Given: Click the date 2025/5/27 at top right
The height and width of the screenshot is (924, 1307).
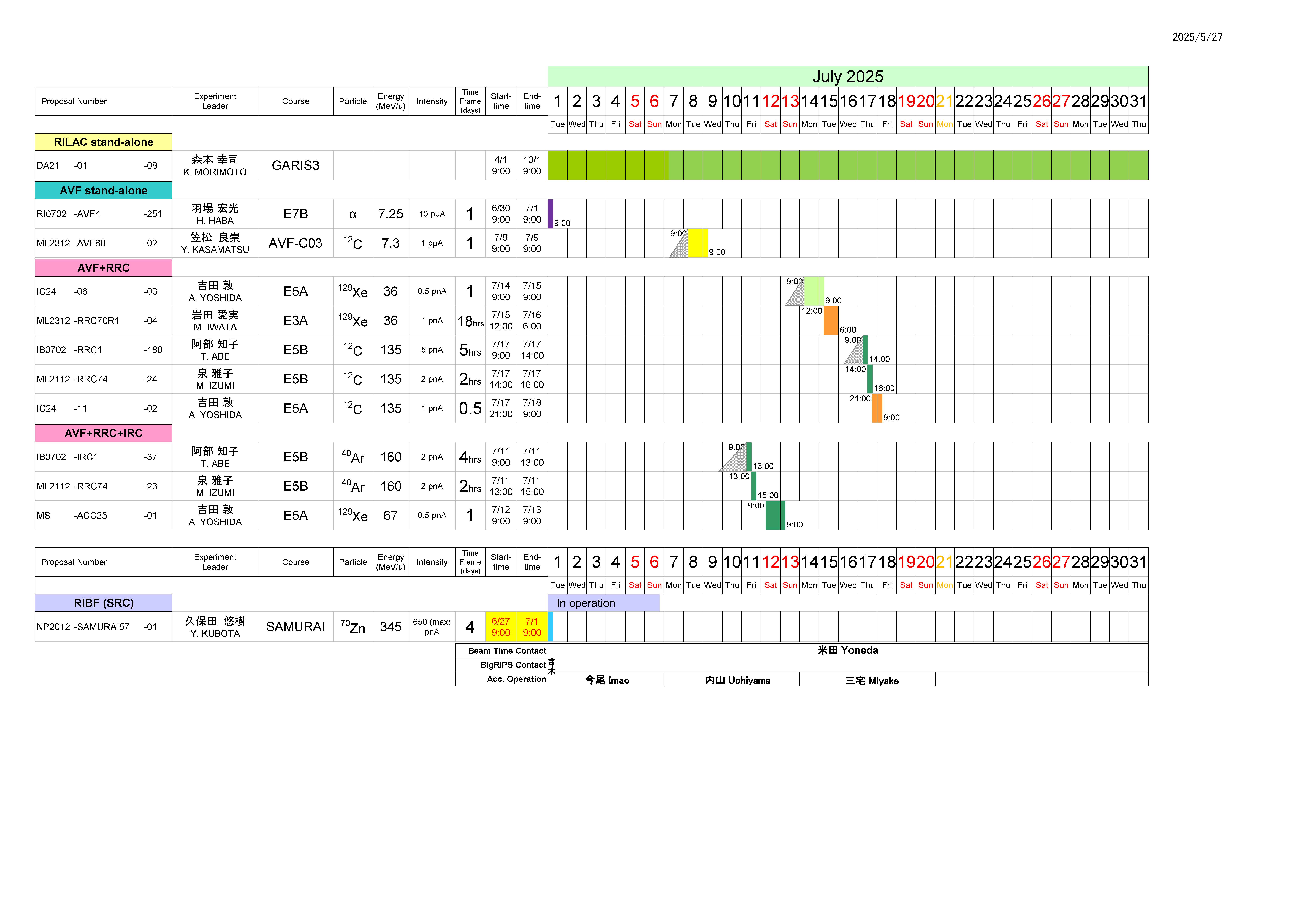Looking at the screenshot, I should tap(1197, 37).
